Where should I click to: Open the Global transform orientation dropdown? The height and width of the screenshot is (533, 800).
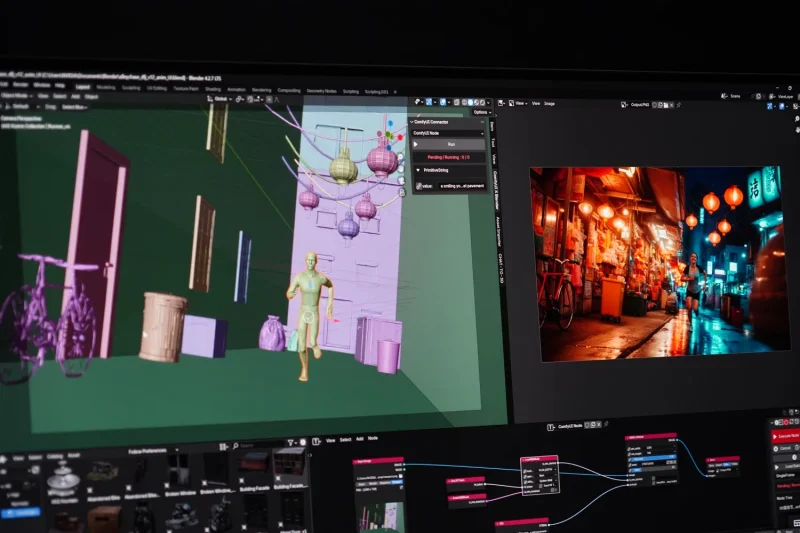(x=220, y=98)
